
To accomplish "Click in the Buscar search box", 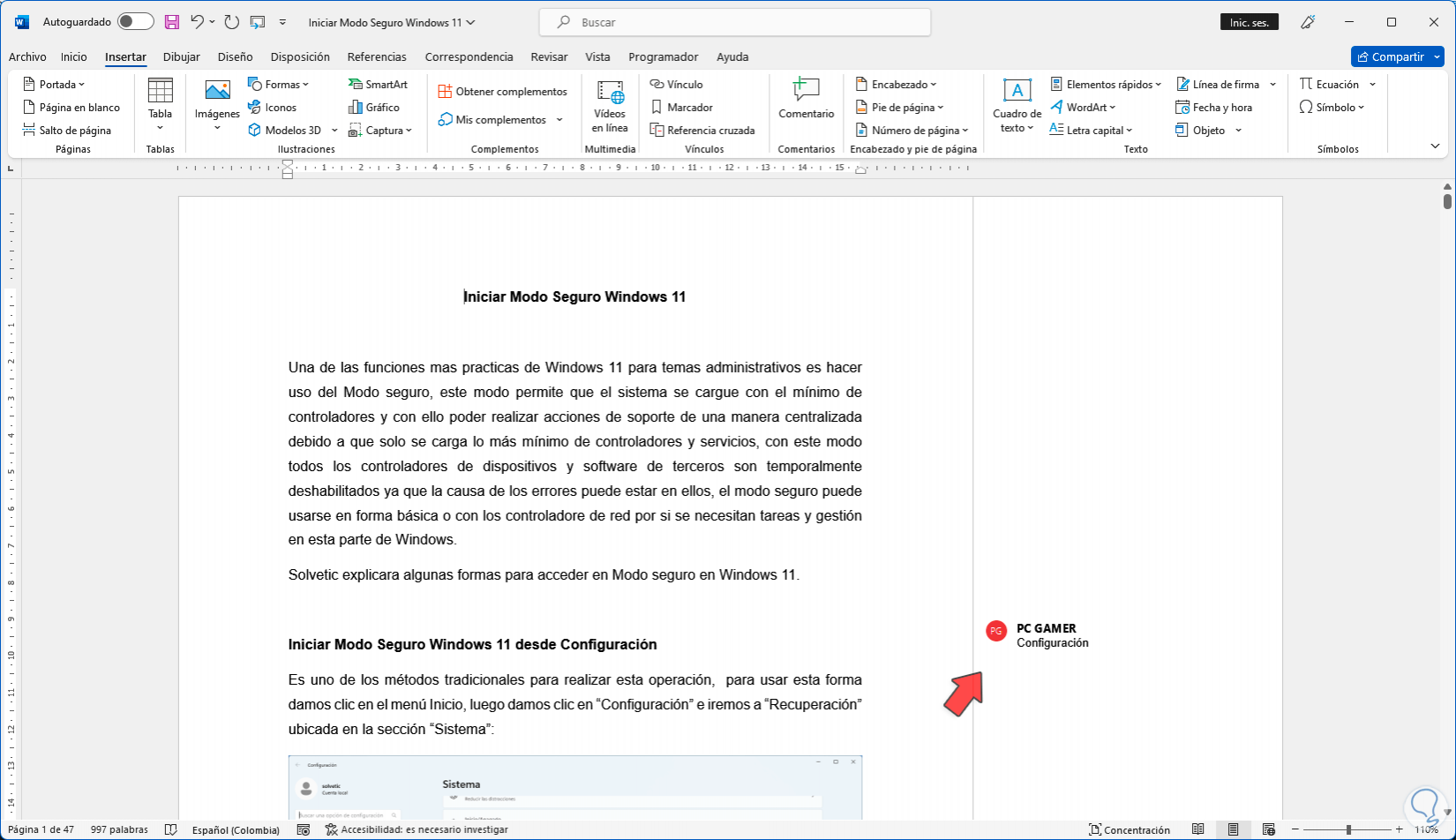I will [734, 23].
